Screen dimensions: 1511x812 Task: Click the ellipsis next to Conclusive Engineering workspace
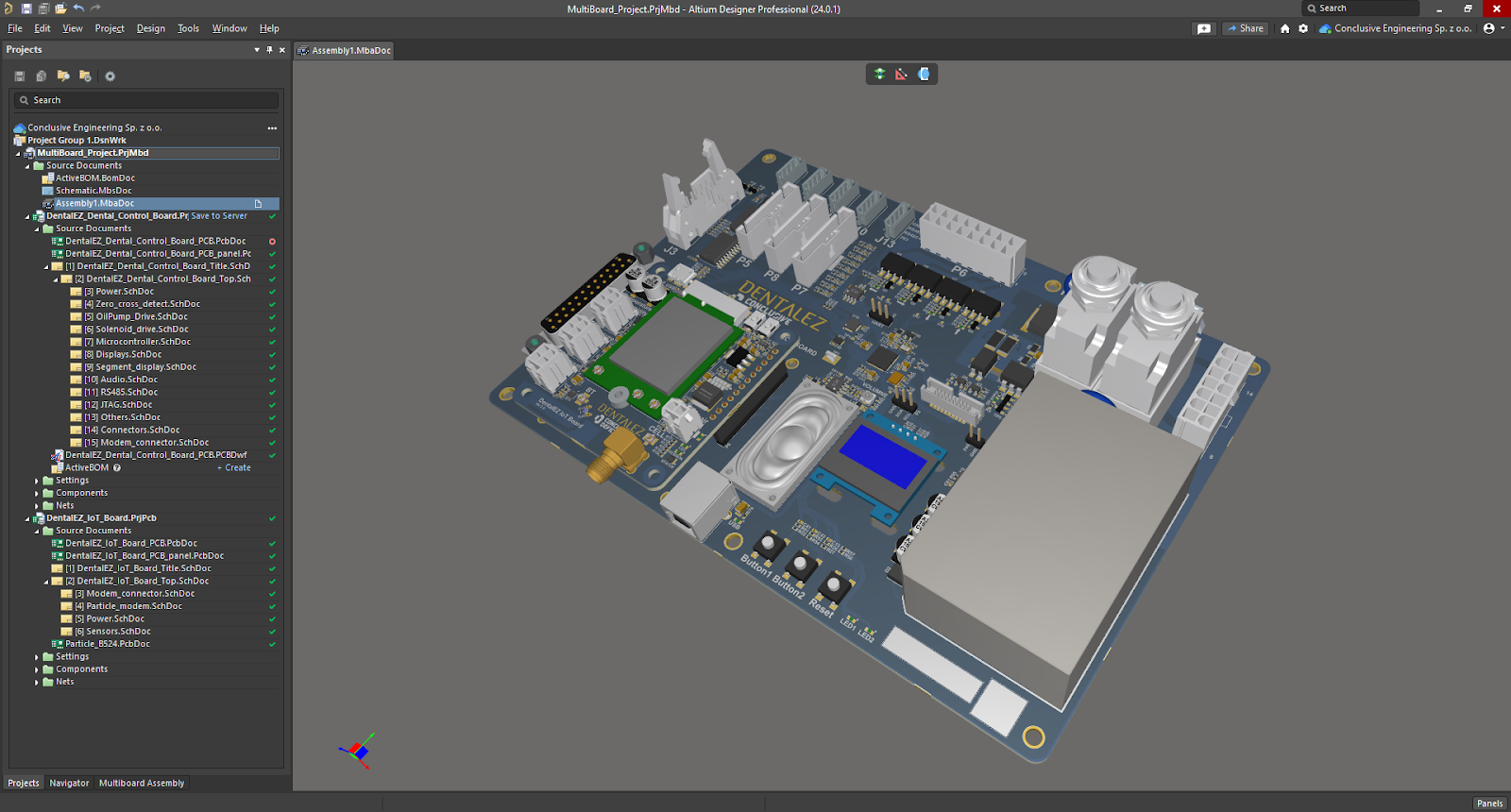pyautogui.click(x=272, y=128)
